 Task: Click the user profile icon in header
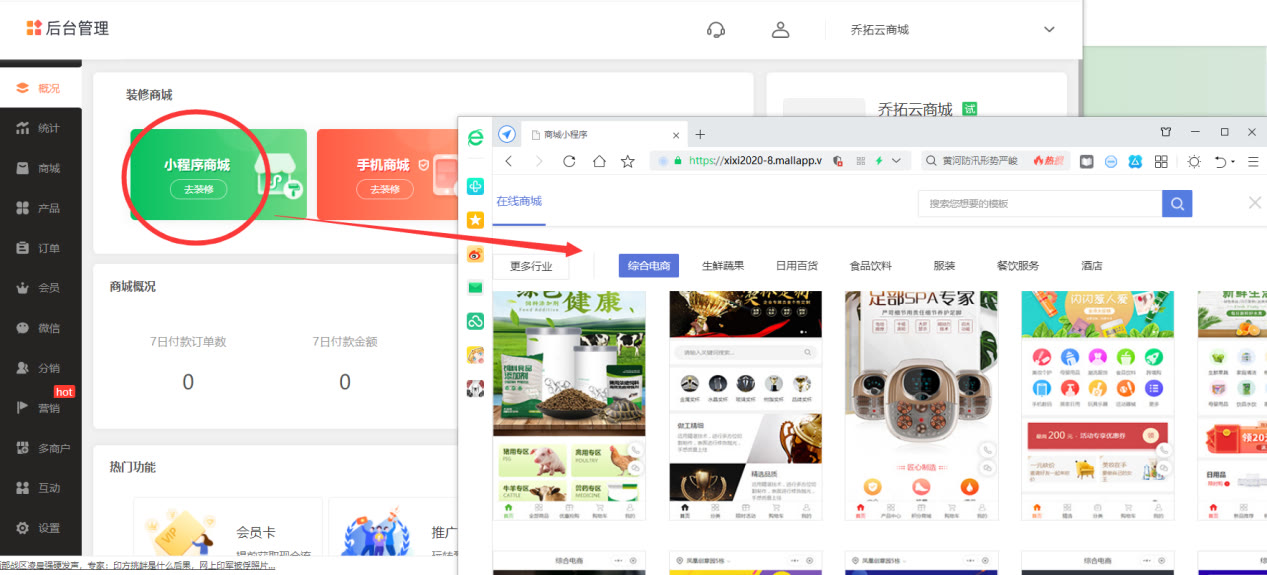[x=781, y=30]
